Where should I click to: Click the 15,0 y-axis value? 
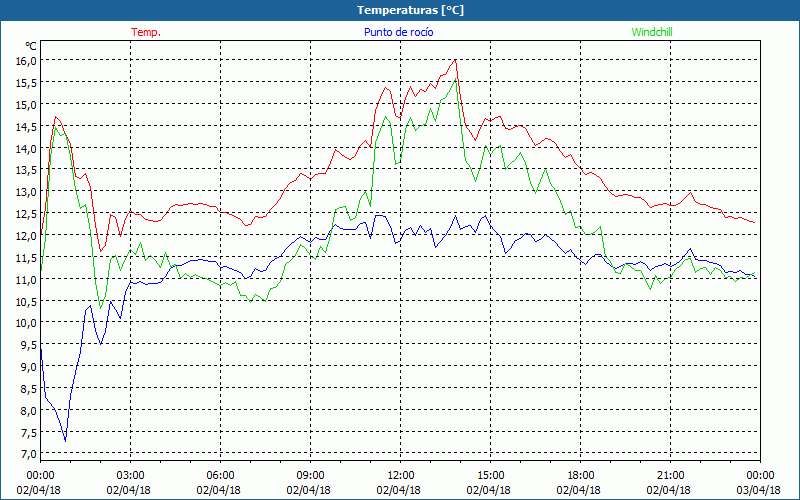pos(26,105)
